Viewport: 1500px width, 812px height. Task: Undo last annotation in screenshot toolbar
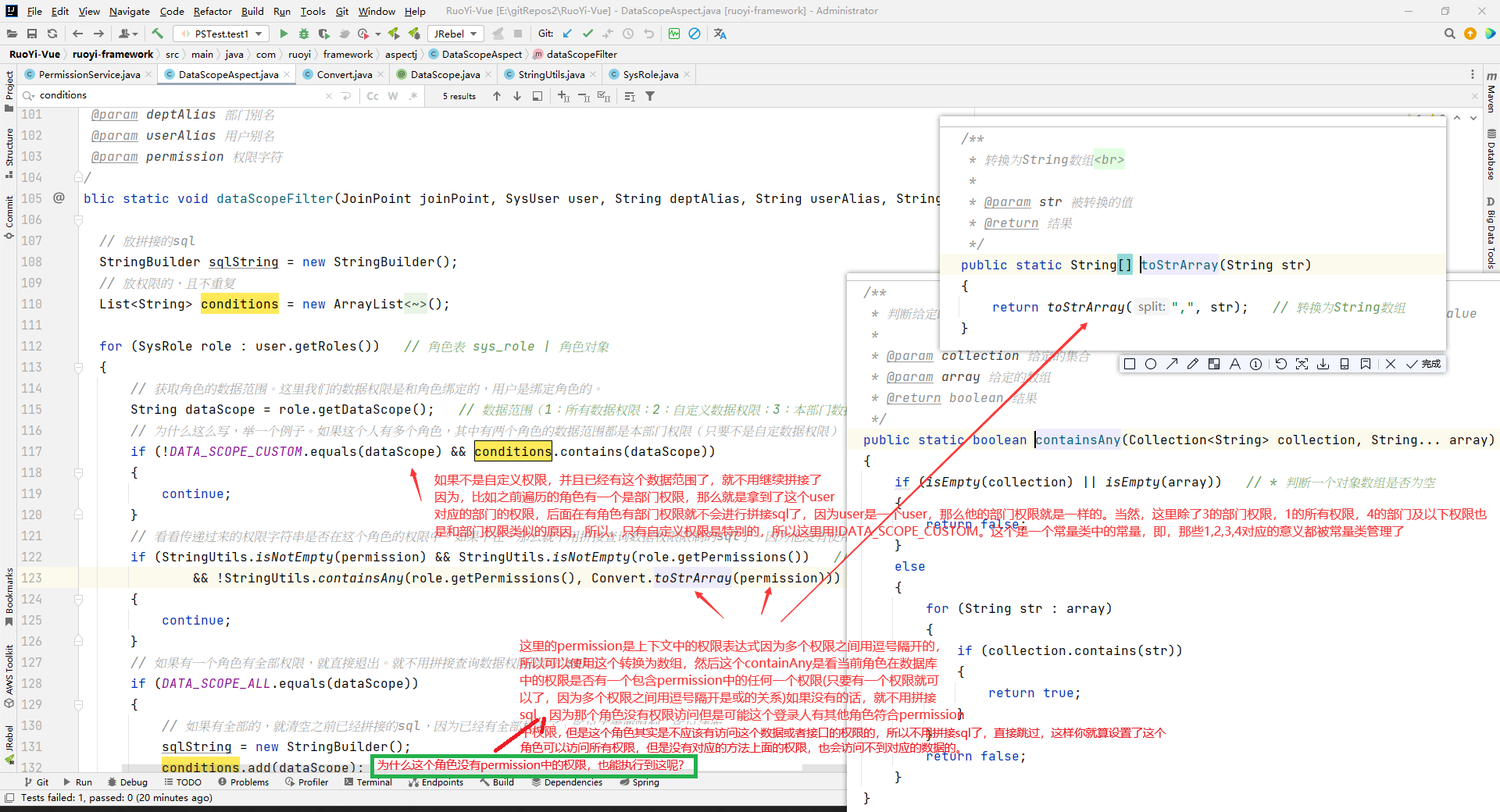coord(1280,364)
